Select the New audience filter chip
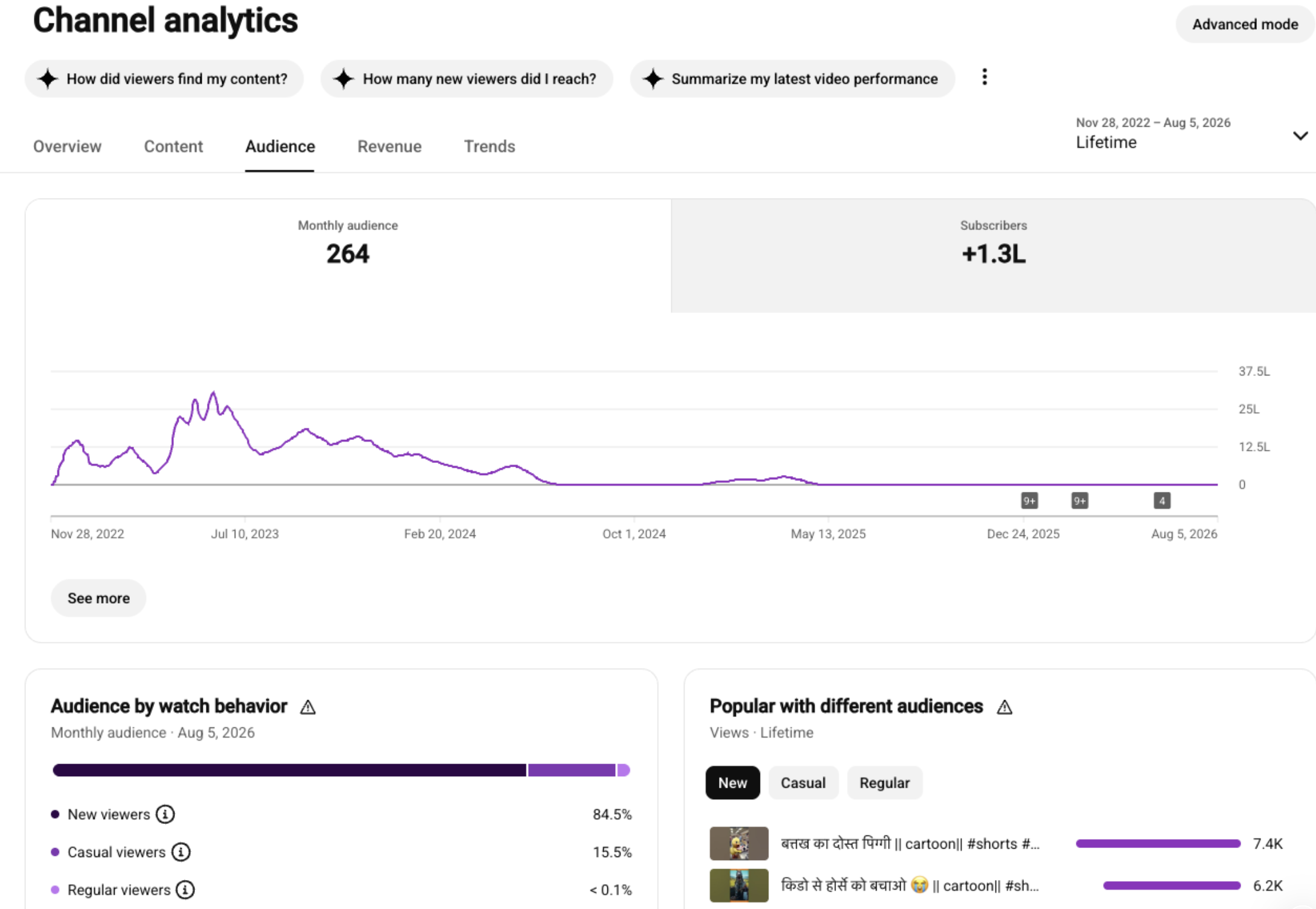This screenshot has width=1316, height=909. coord(732,783)
